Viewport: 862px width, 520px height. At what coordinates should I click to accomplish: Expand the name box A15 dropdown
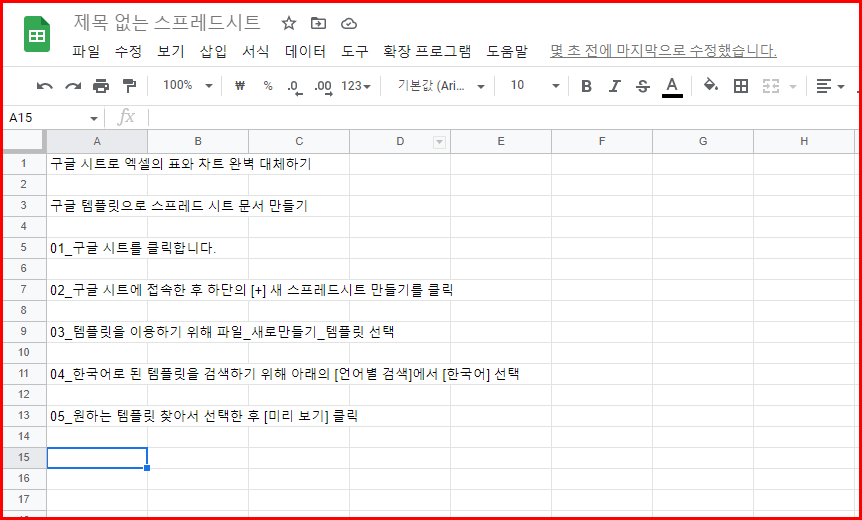pos(93,118)
